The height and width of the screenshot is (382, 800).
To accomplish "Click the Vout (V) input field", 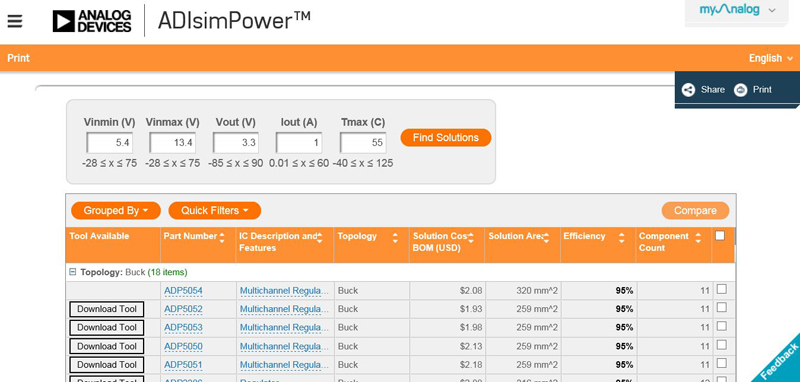I will tap(236, 143).
